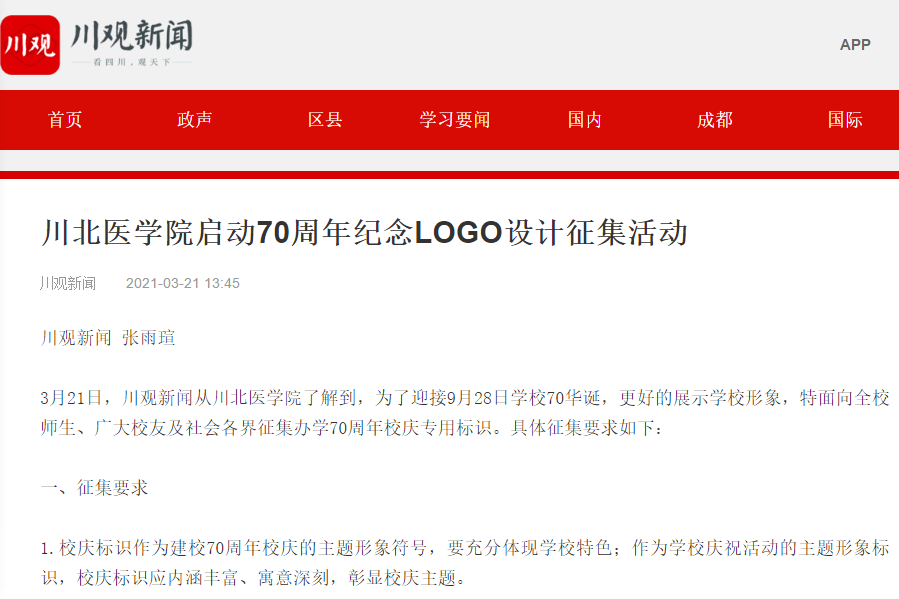Image resolution: width=899 pixels, height=599 pixels.
Task: Click the heading 一、征集要求
Action: click(95, 488)
